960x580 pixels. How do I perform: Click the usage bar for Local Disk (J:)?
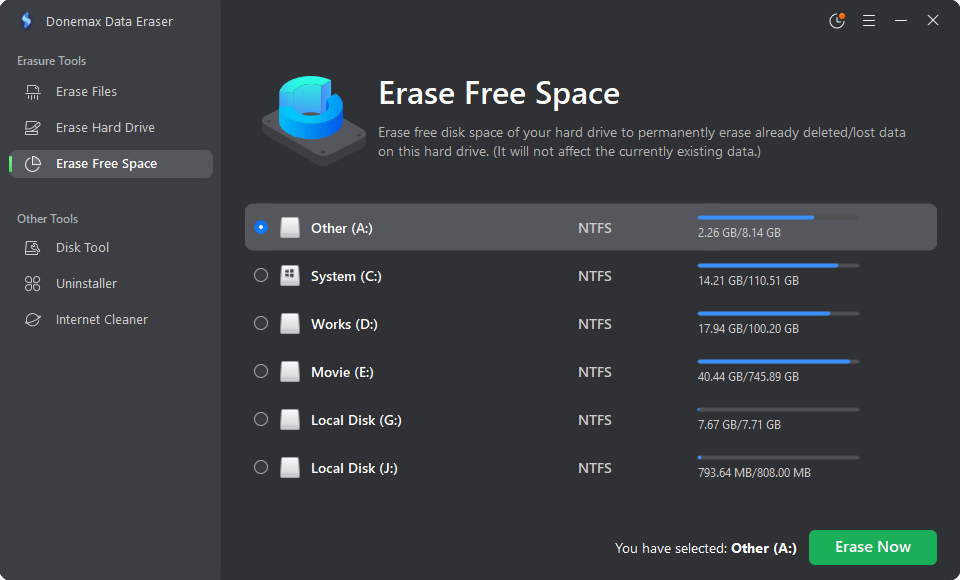pos(778,457)
